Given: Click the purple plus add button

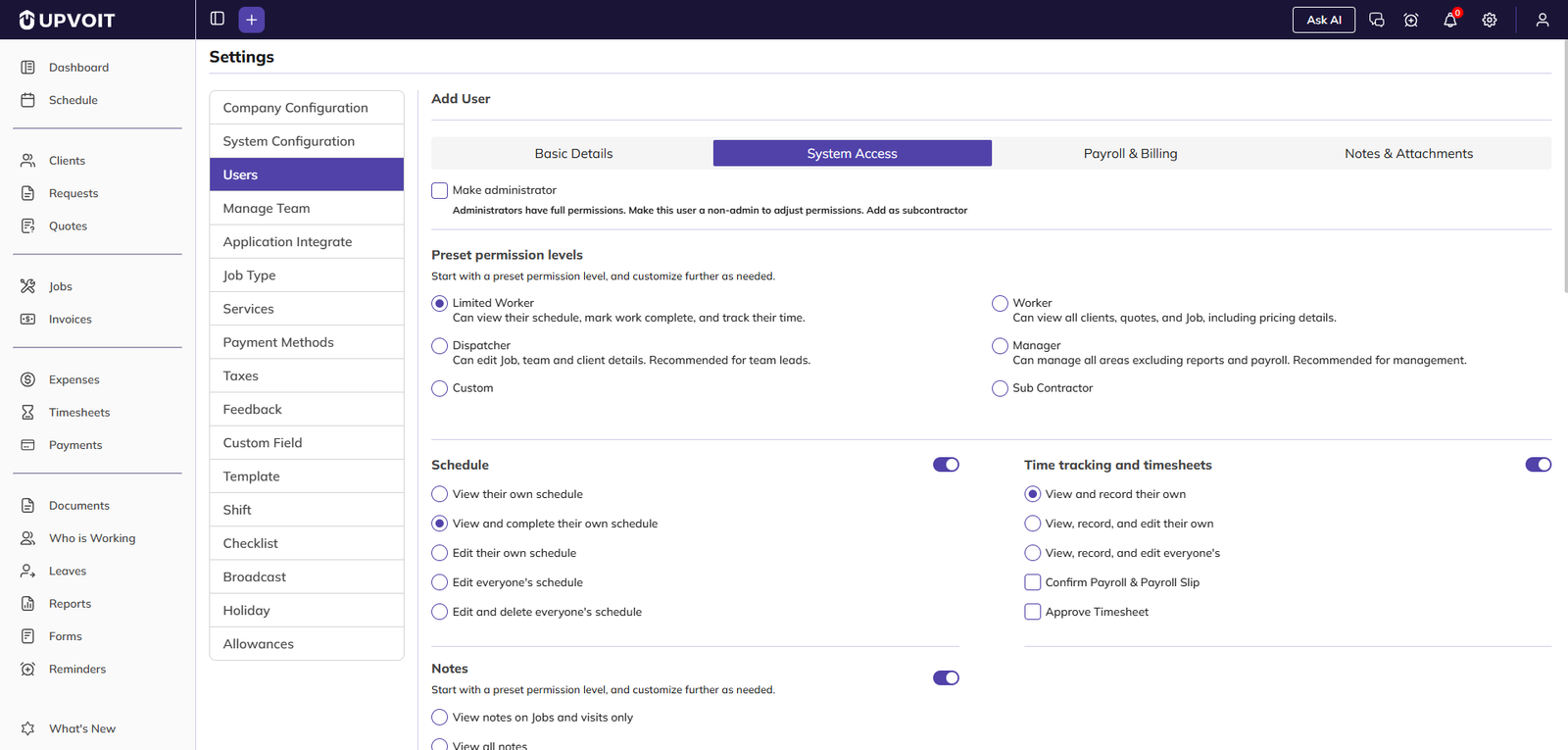Looking at the screenshot, I should click(252, 20).
